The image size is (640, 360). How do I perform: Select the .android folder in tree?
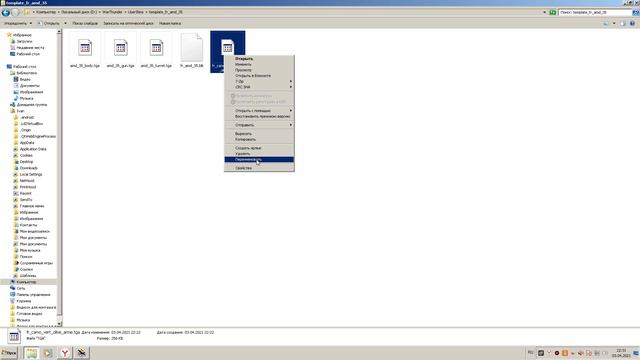coord(27,118)
